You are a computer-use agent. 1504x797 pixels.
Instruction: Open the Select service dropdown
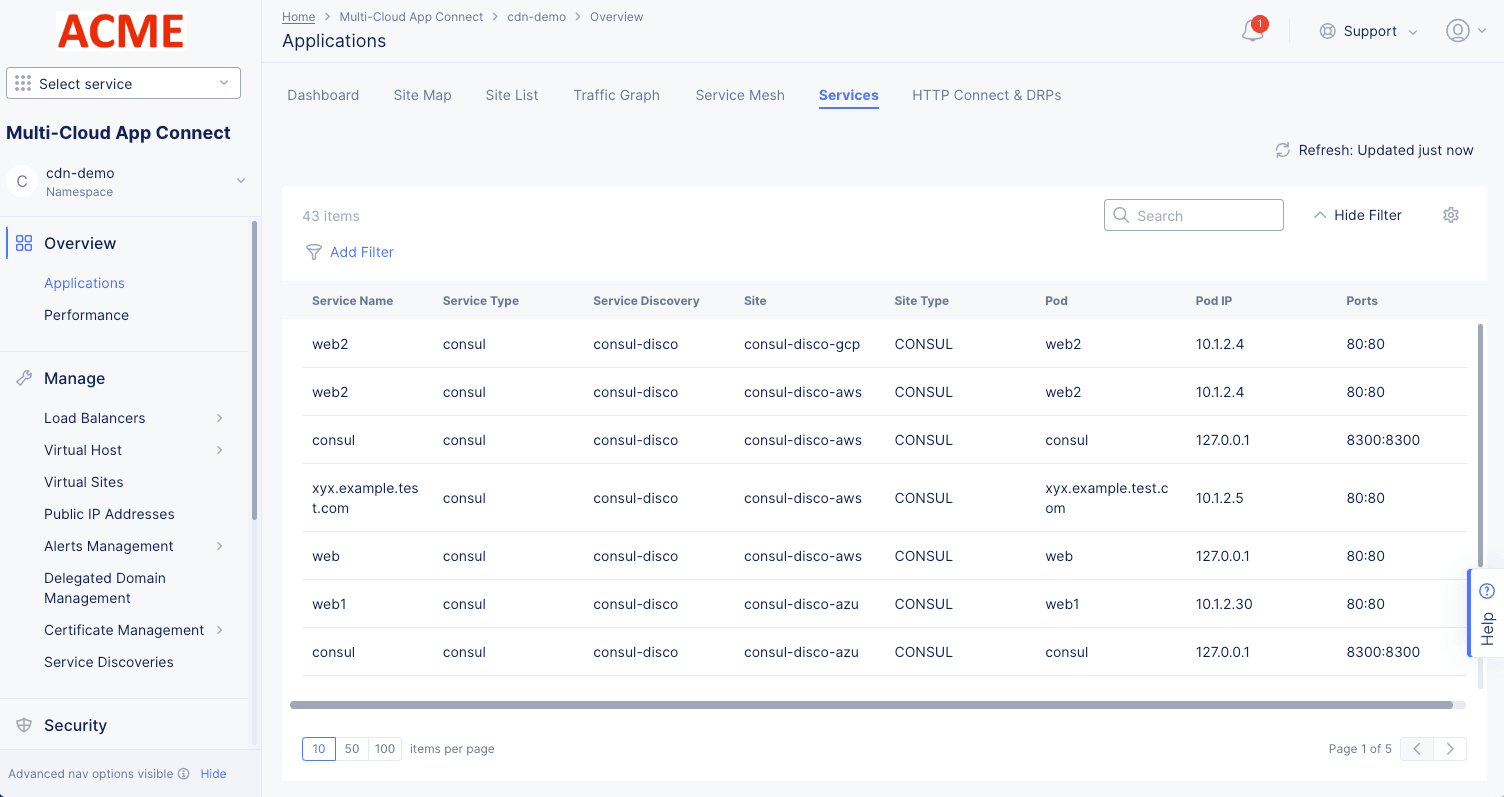pyautogui.click(x=123, y=84)
